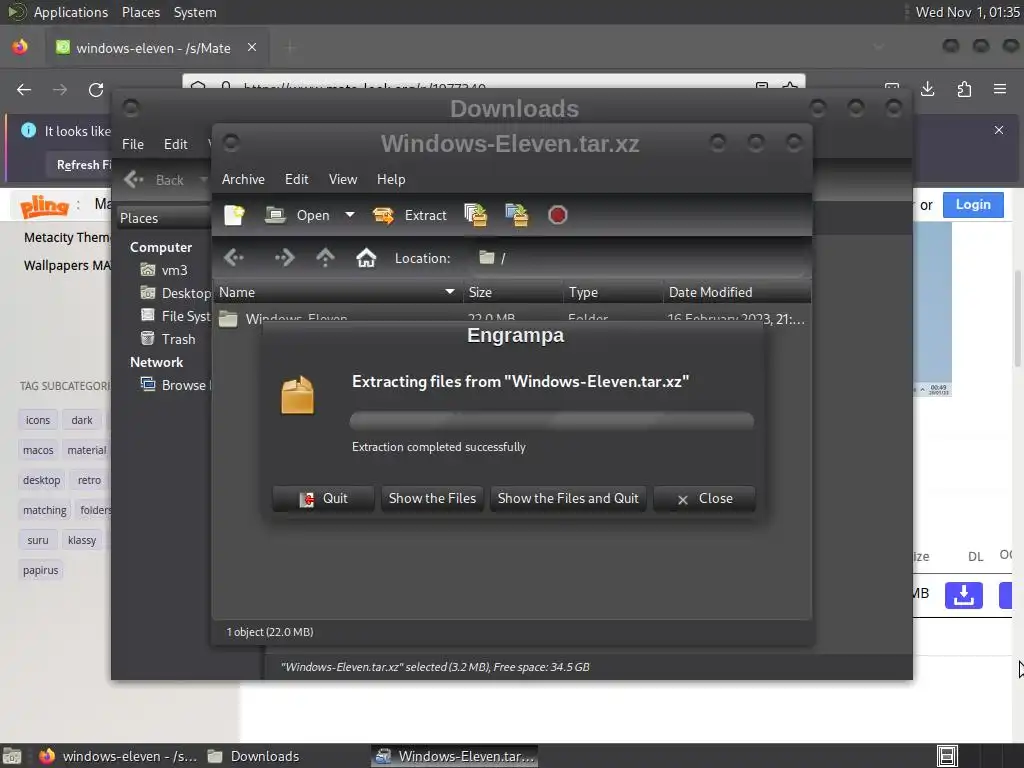Click the clock in top panel
This screenshot has width=1024, height=768.
pos(967,12)
